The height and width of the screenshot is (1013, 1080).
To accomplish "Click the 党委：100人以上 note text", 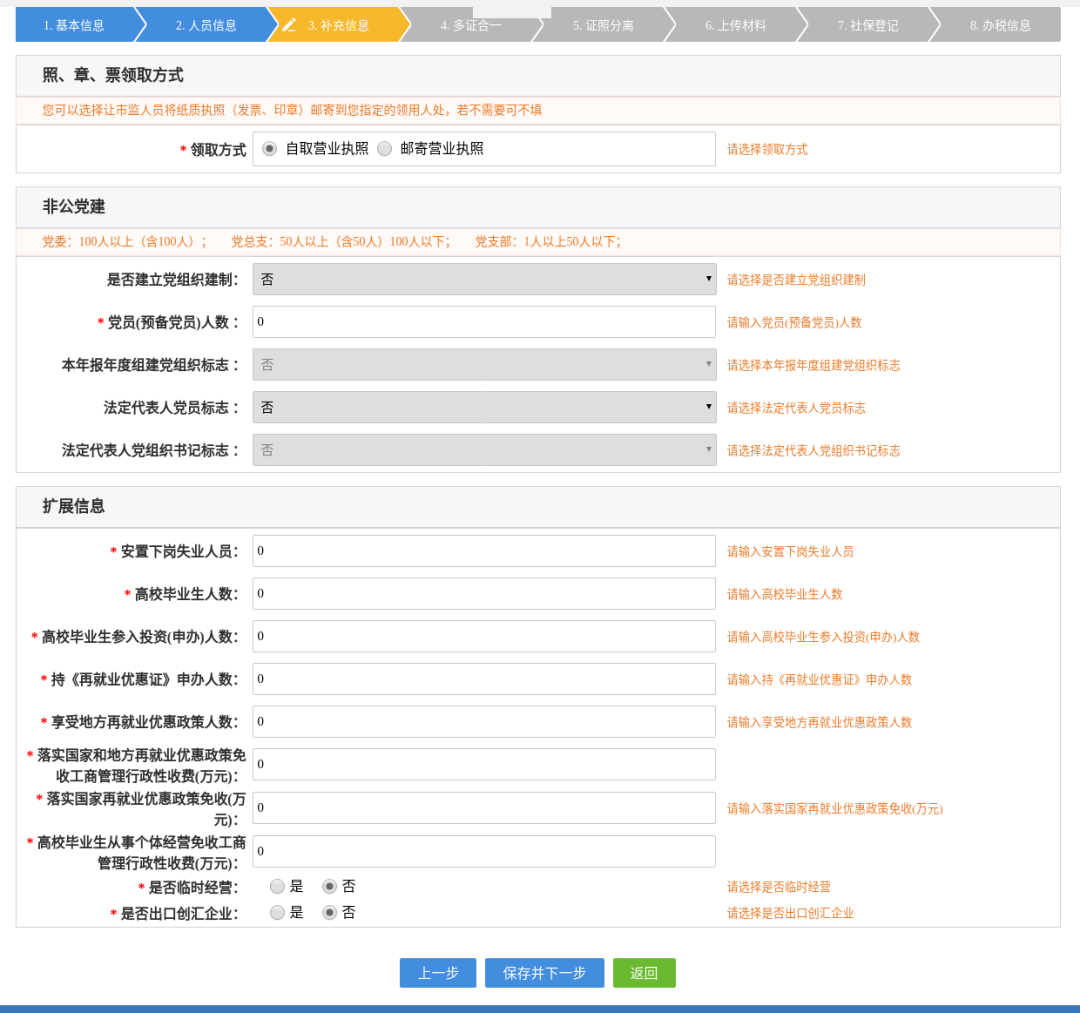I will coord(124,242).
